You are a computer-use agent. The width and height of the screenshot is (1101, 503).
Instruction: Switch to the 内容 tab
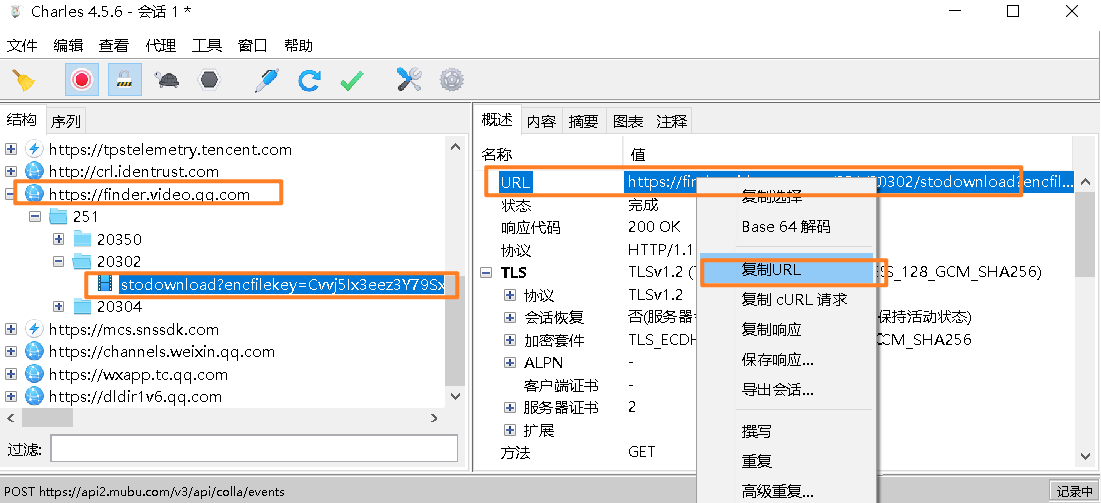[x=541, y=122]
